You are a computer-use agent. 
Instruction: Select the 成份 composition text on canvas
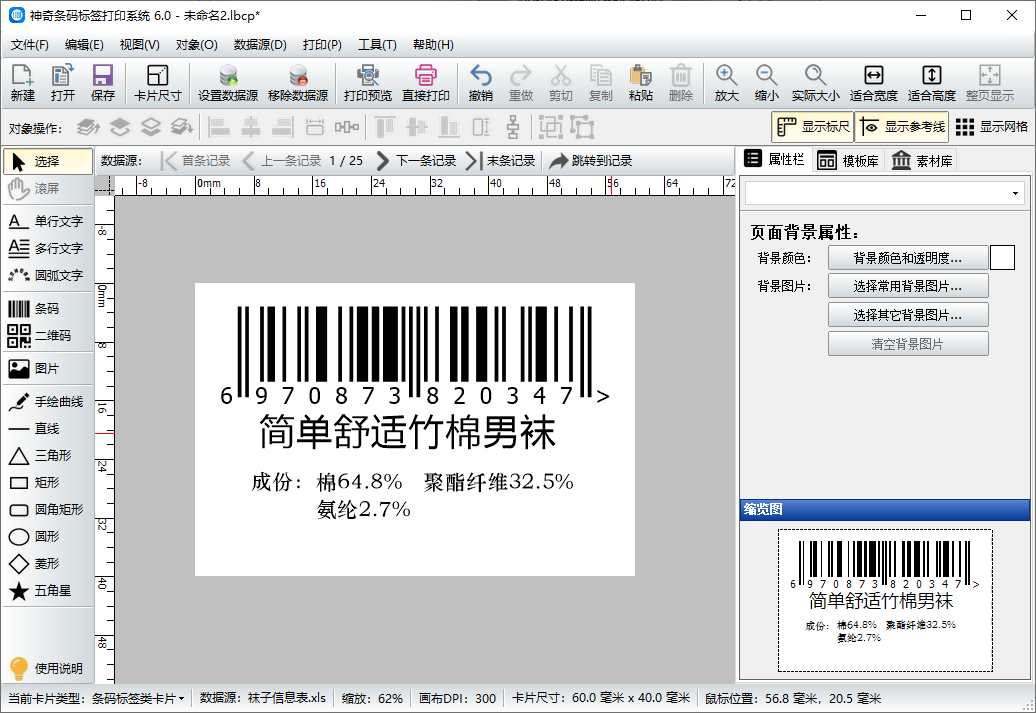click(412, 495)
